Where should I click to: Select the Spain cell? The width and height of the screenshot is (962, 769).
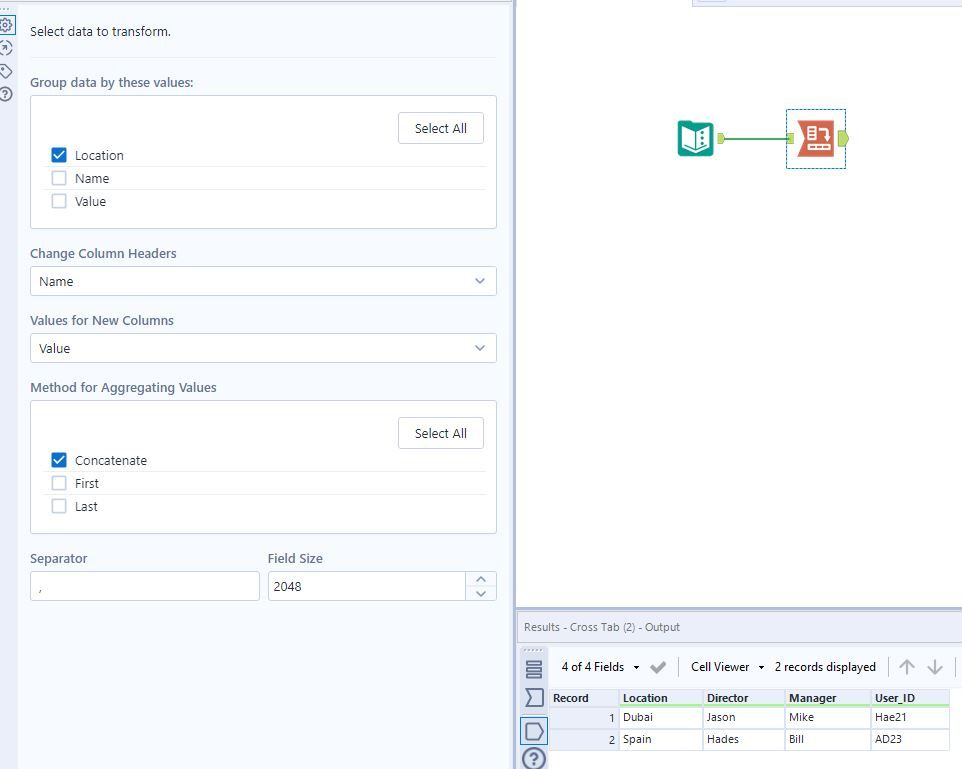tap(661, 740)
